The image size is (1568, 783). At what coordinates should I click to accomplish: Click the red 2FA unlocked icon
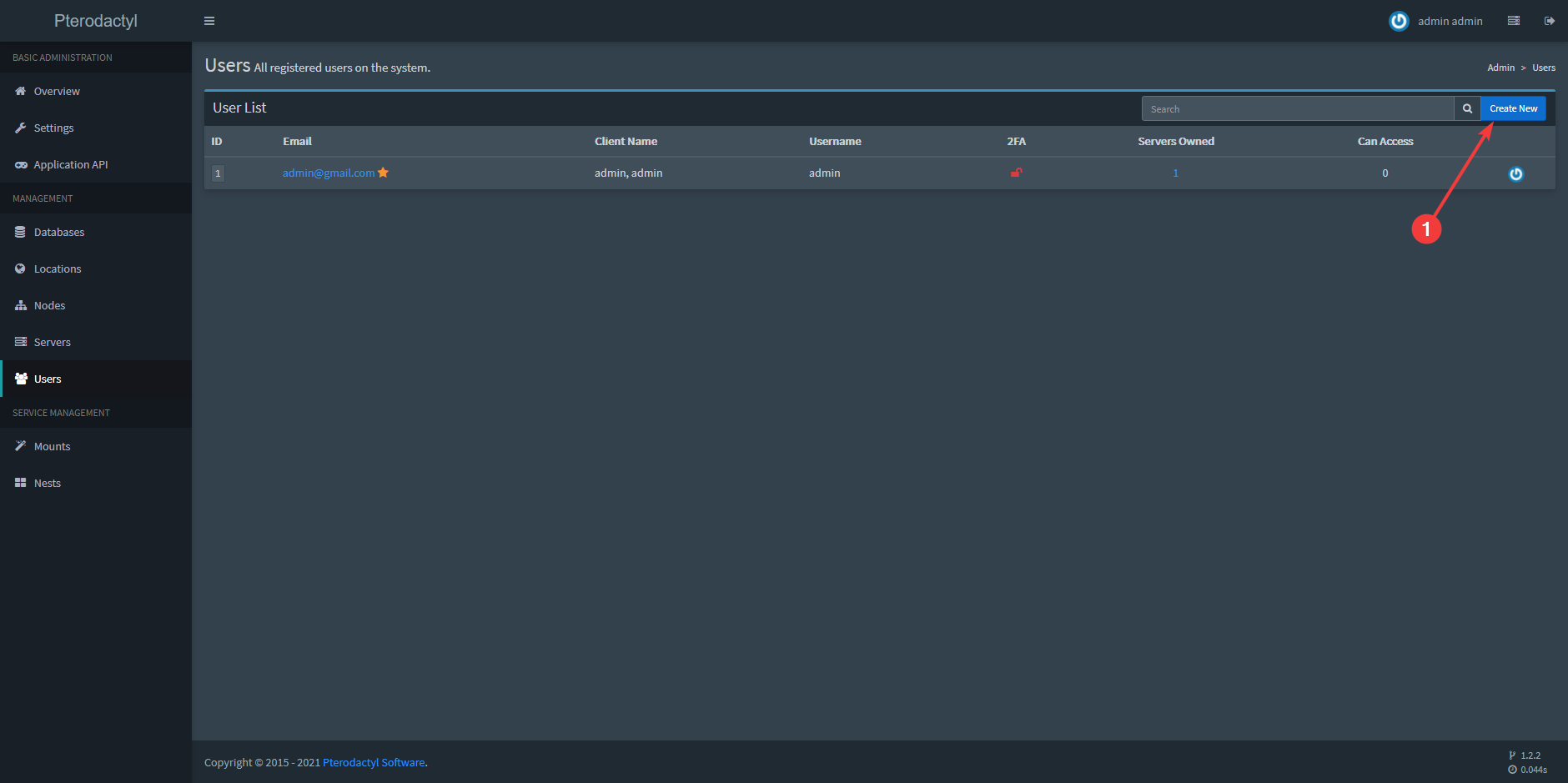click(x=1017, y=173)
